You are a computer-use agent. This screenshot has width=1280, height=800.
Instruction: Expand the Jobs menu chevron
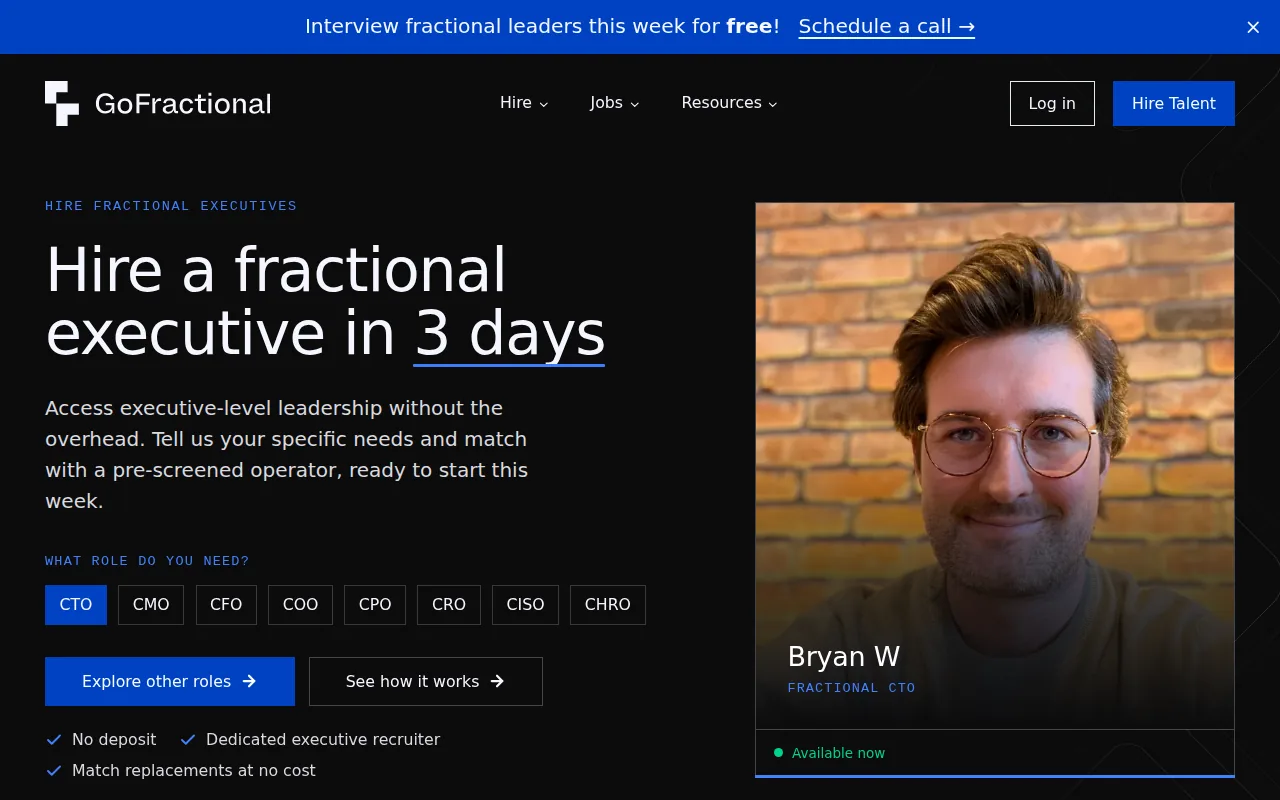coord(635,104)
